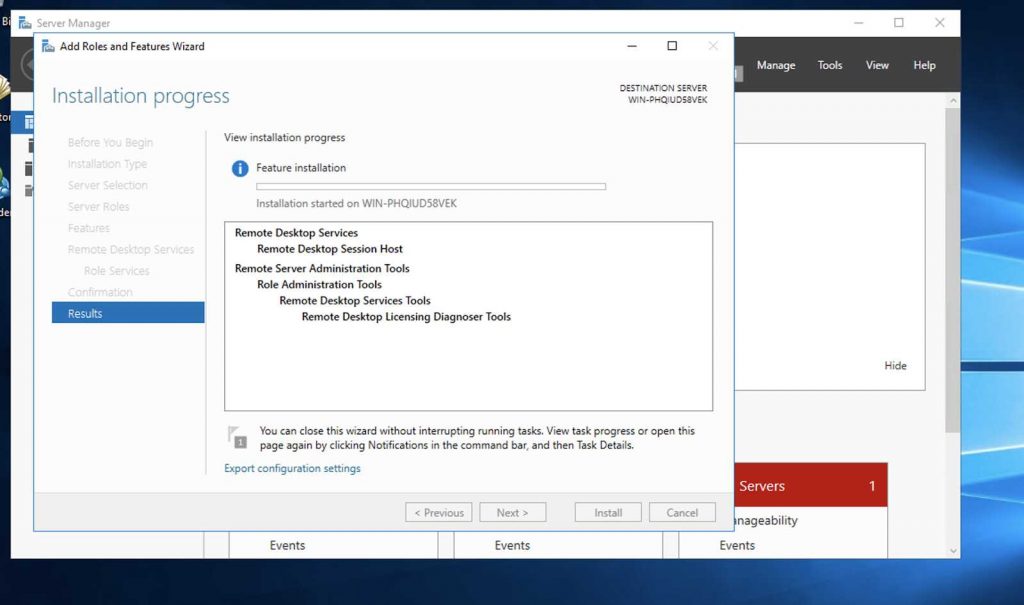Click the Hide link in welcome tile
The image size is (1024, 605).
895,366
